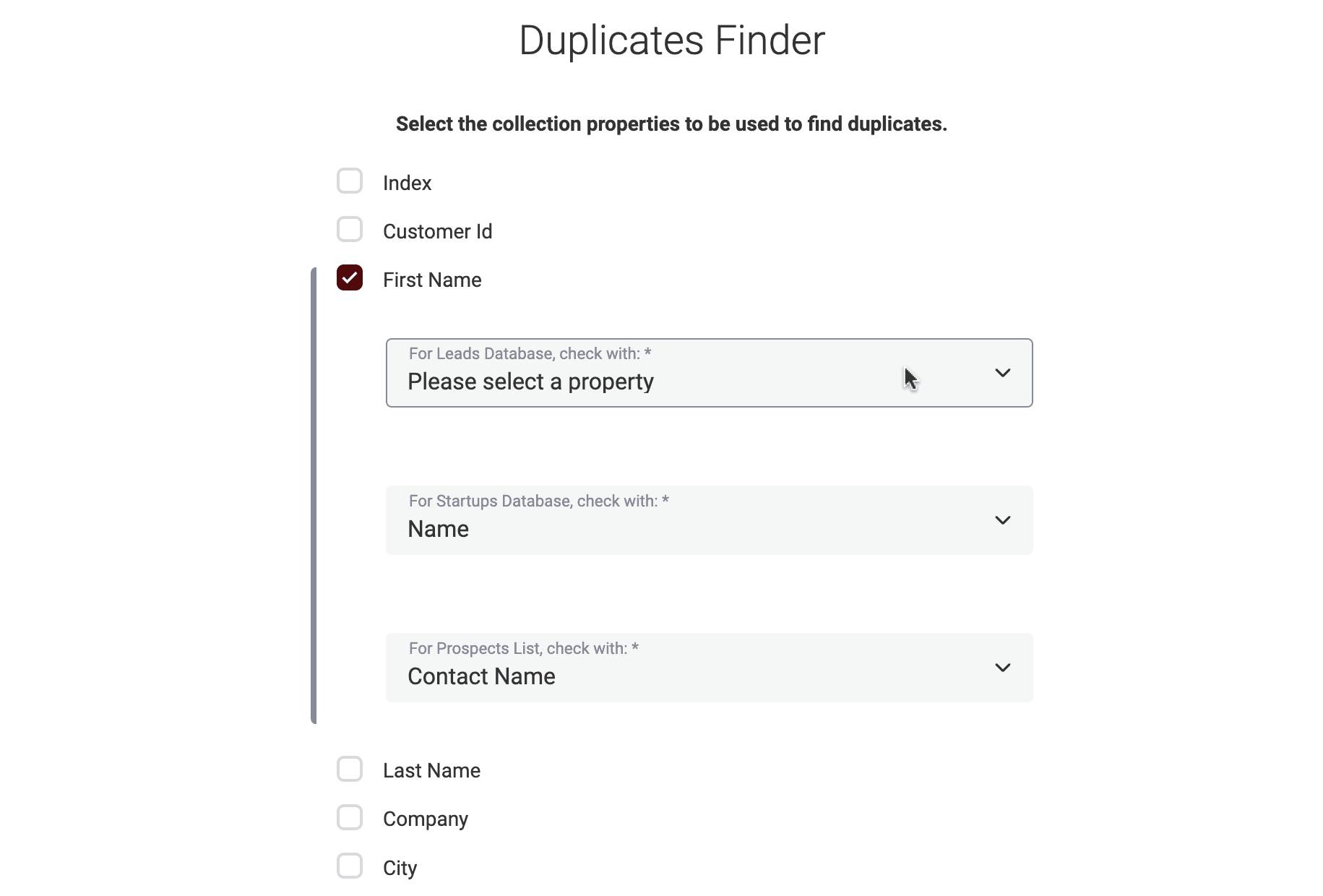Image resolution: width=1323 pixels, height=896 pixels.
Task: Check the City property
Action: tap(350, 866)
